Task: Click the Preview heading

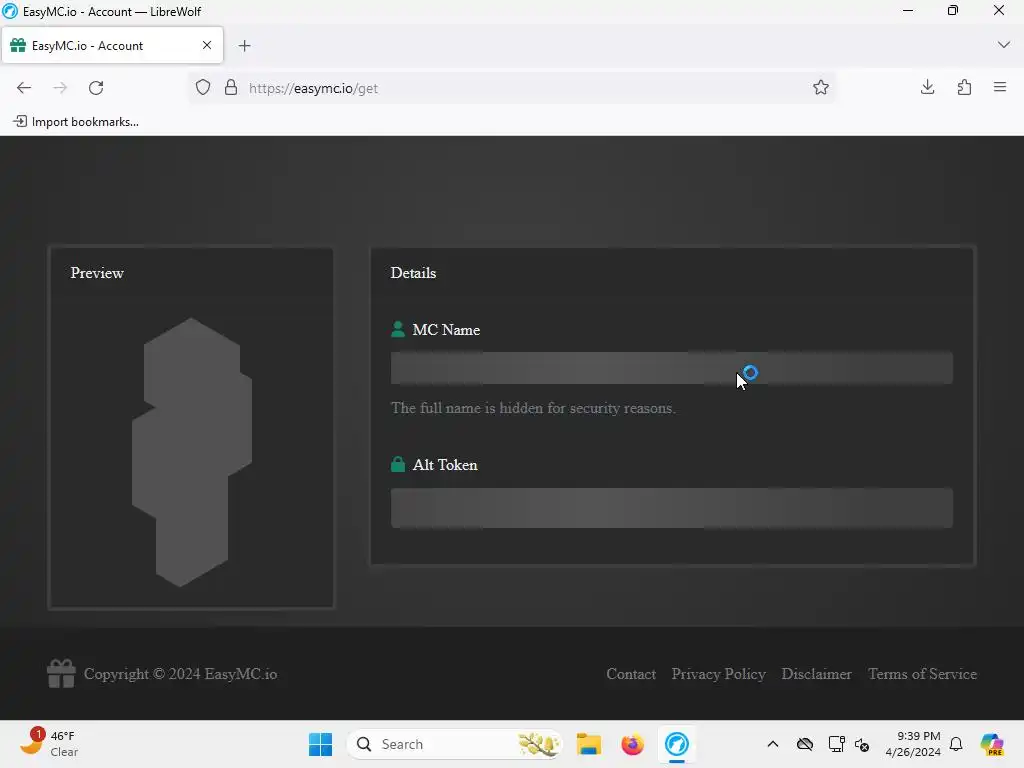Action: (97, 273)
